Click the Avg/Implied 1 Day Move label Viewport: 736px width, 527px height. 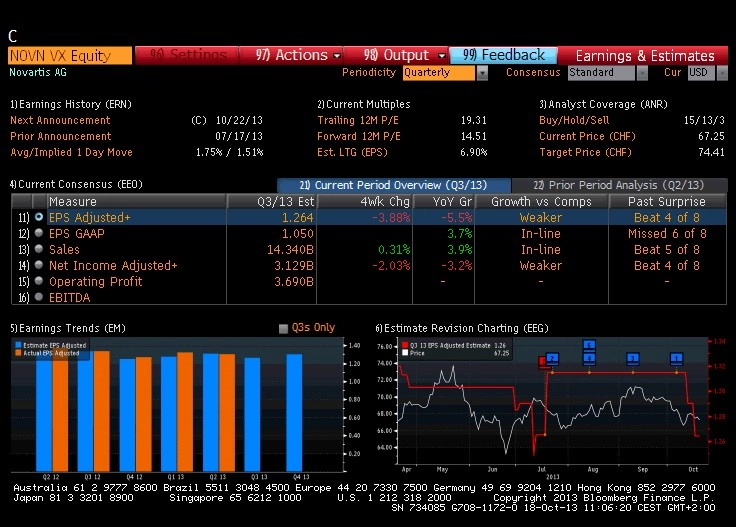(x=71, y=152)
